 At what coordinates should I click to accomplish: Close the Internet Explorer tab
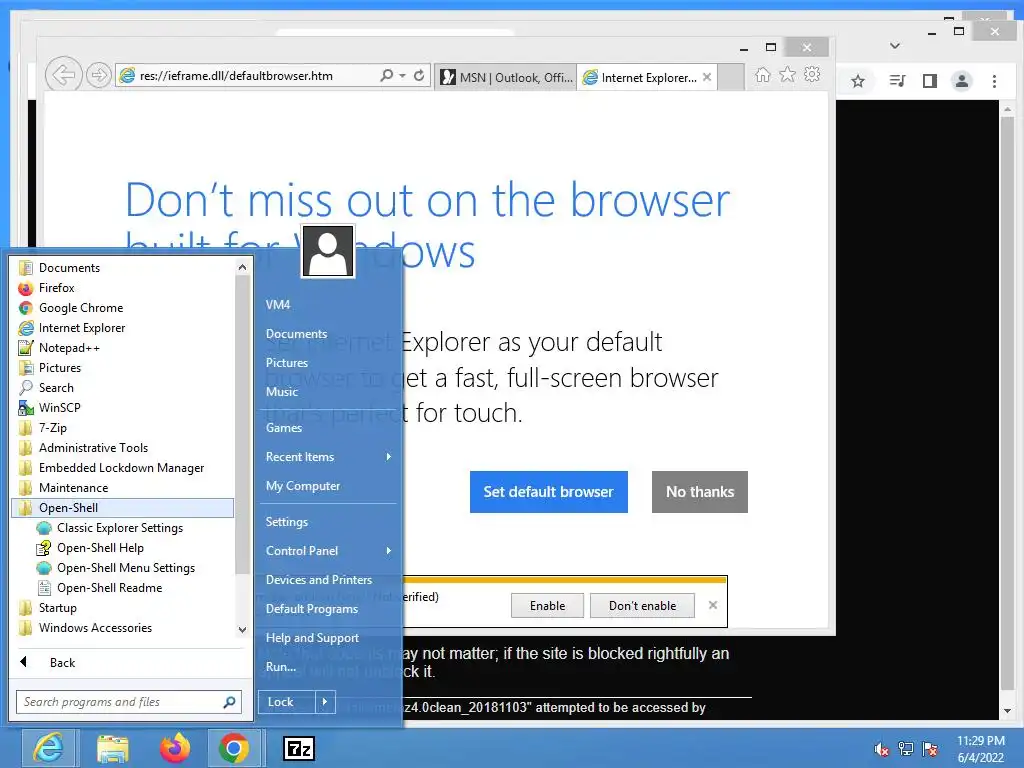[x=707, y=77]
